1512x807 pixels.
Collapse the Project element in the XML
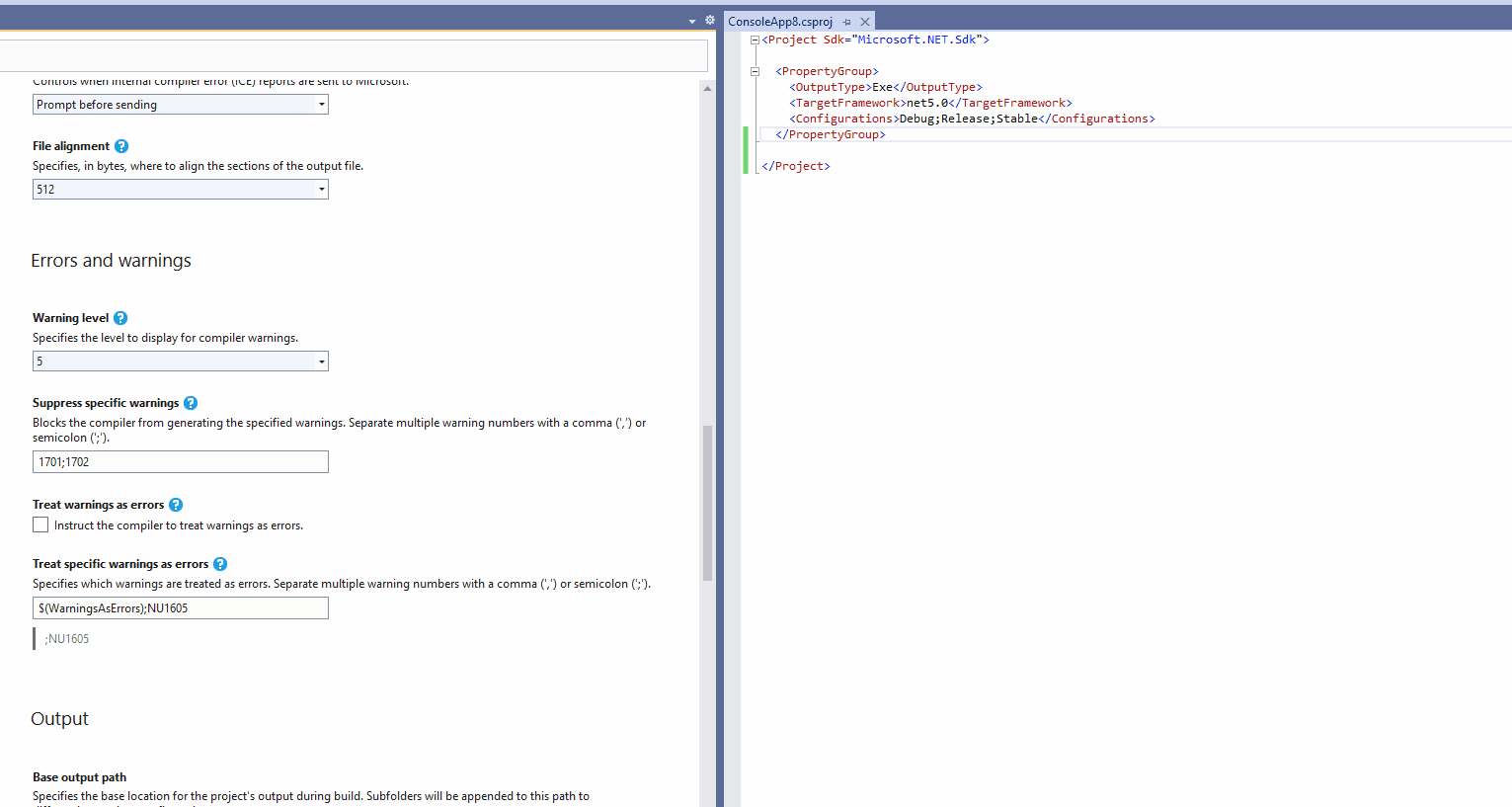(x=754, y=39)
